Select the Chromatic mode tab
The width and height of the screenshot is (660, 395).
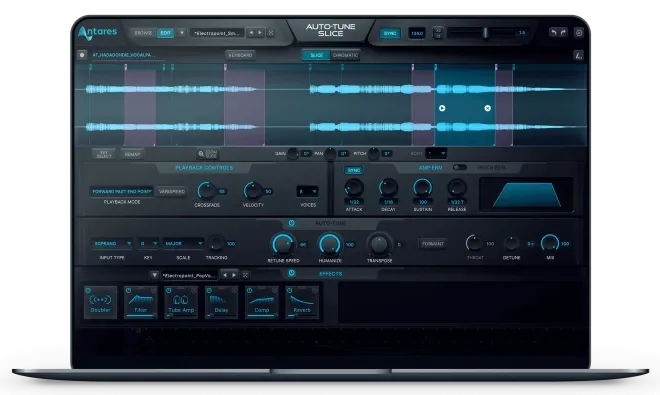point(345,55)
